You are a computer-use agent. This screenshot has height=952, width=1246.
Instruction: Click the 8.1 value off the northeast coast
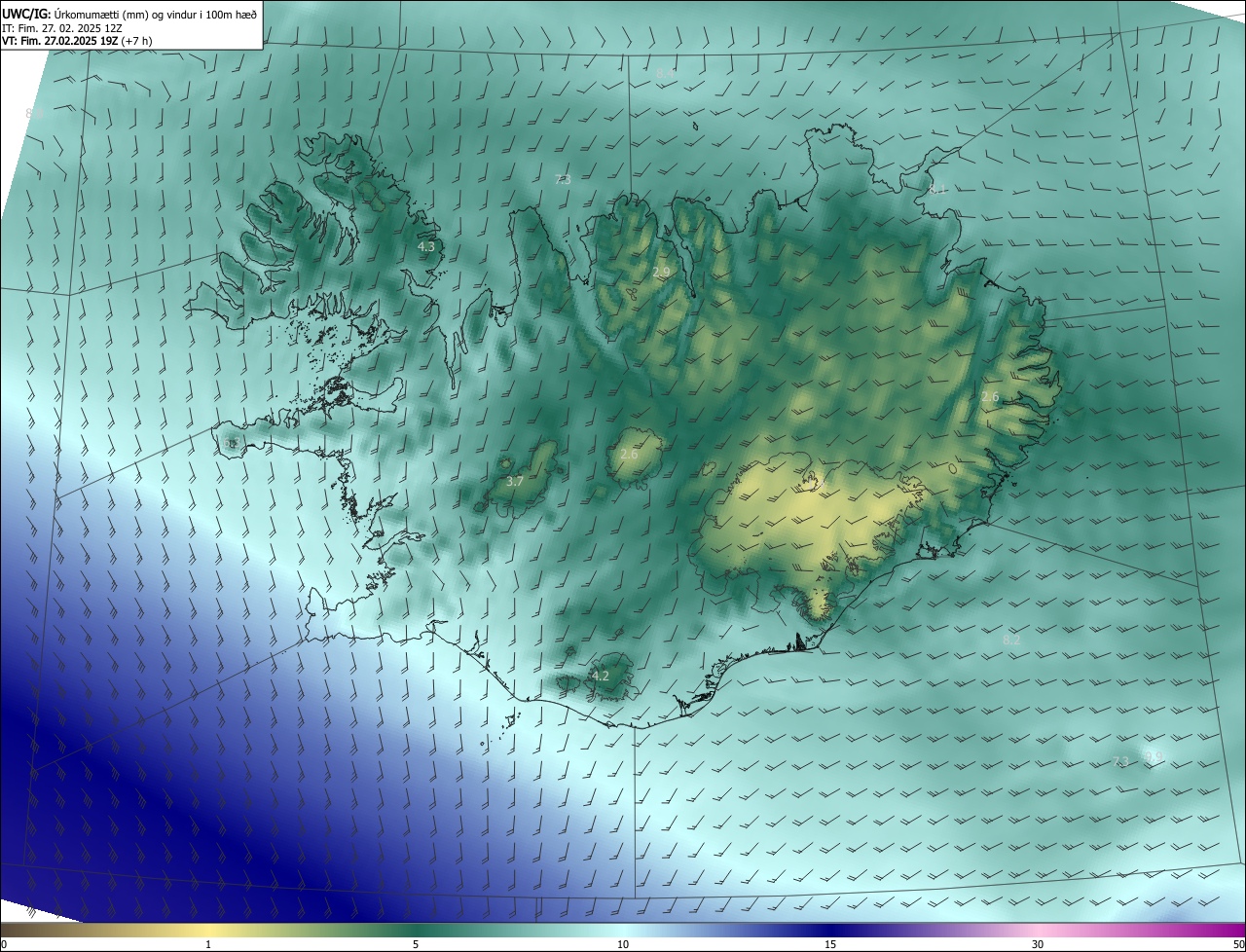(x=937, y=189)
